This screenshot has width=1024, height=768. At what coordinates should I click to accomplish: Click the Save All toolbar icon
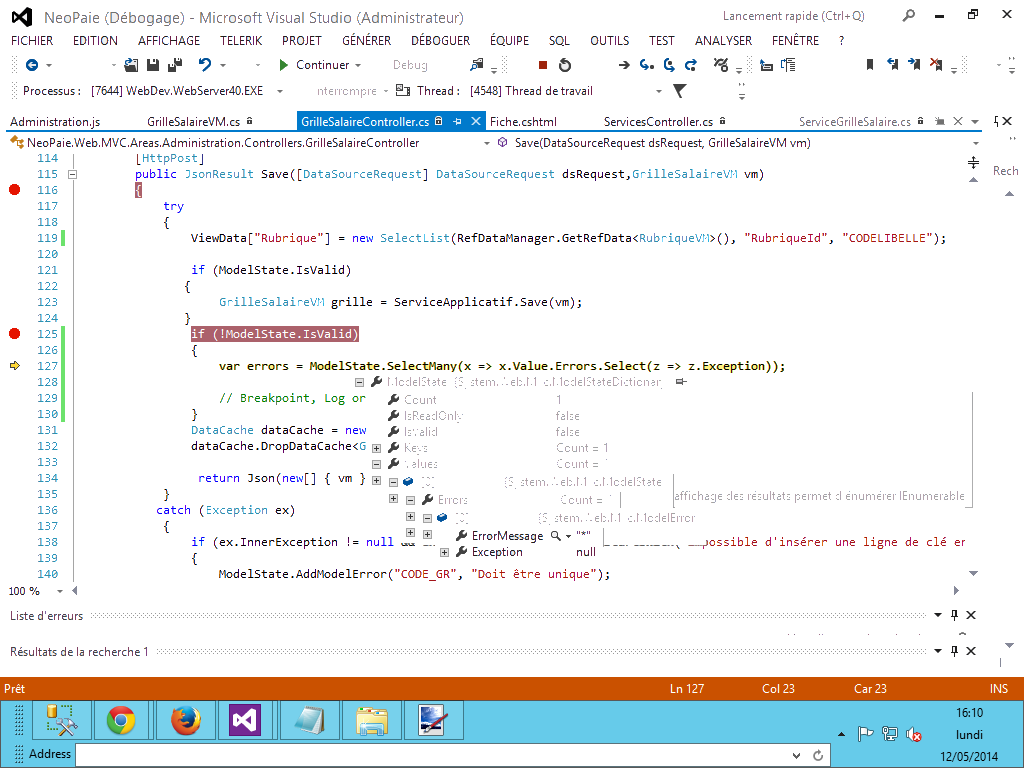click(174, 65)
